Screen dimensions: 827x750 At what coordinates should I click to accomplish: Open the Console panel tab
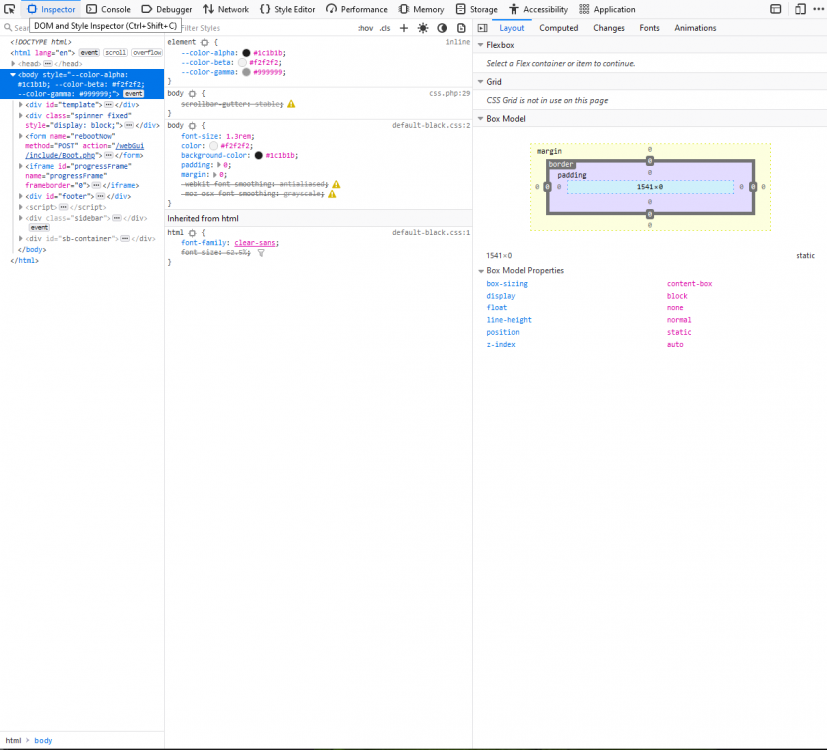coord(108,9)
